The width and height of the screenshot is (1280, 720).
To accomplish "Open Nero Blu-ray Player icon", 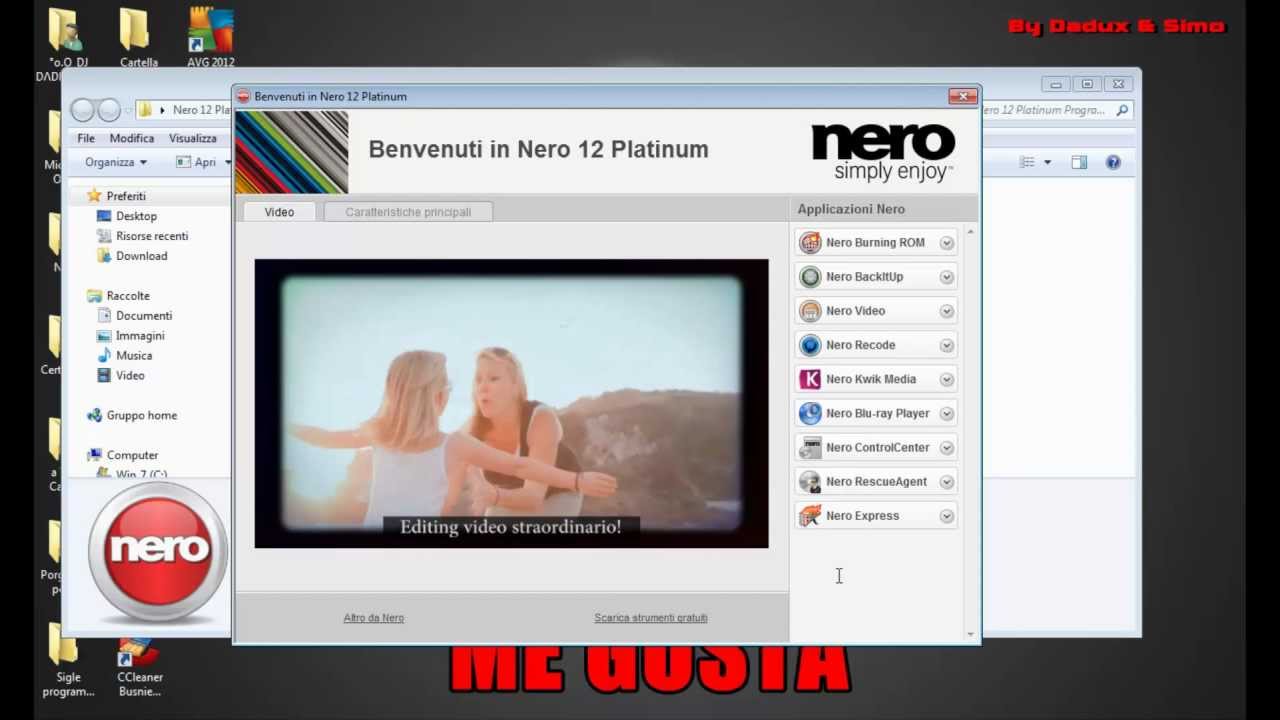I will 810,413.
